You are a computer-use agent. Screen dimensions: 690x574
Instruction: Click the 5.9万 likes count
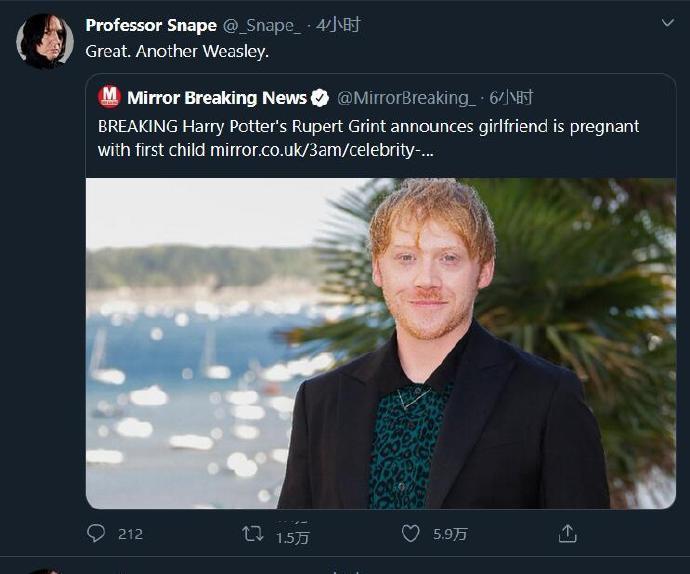point(450,534)
